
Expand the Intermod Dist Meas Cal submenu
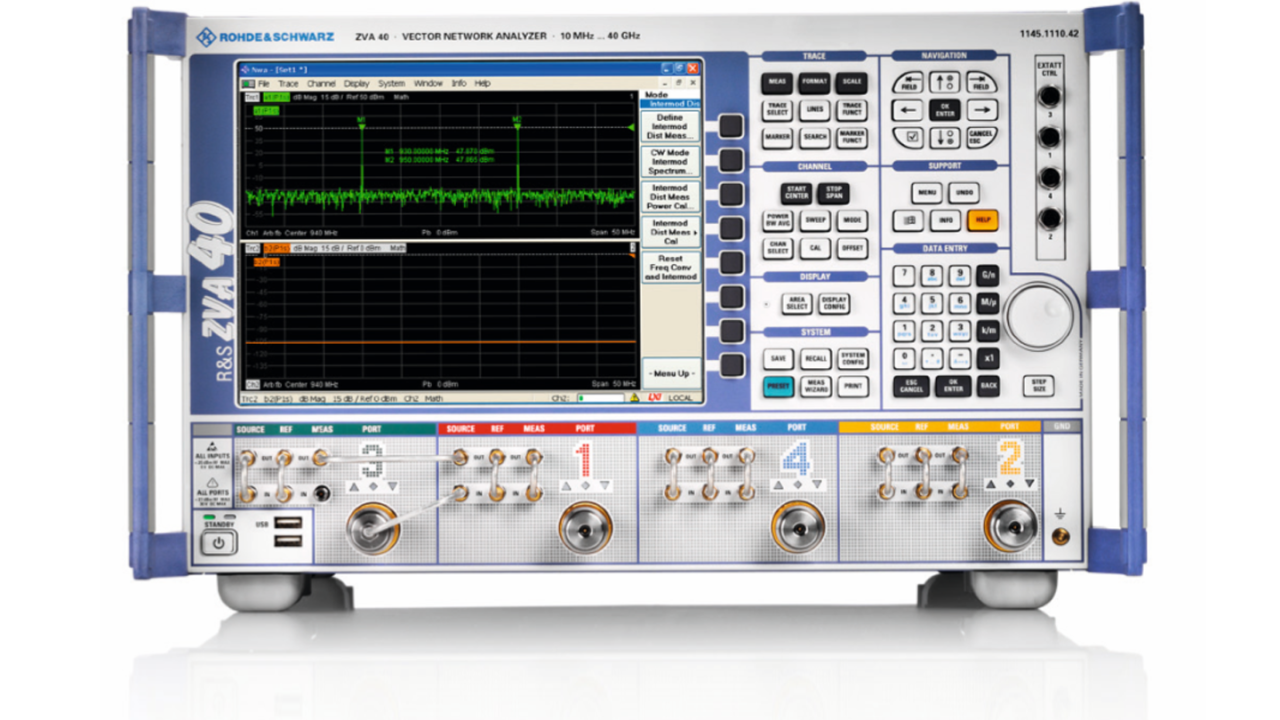click(670, 233)
